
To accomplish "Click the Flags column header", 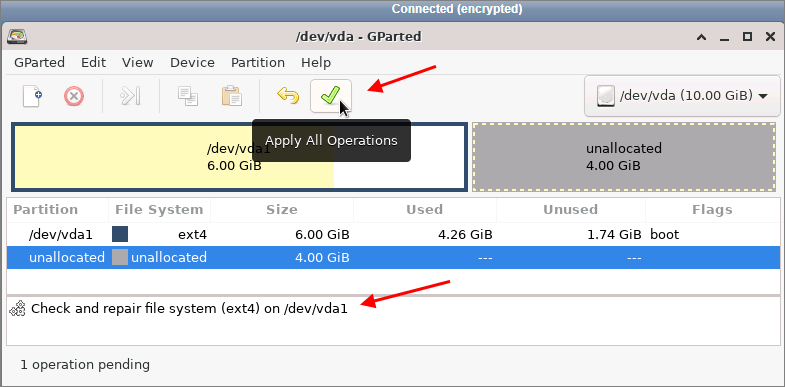I will [712, 210].
